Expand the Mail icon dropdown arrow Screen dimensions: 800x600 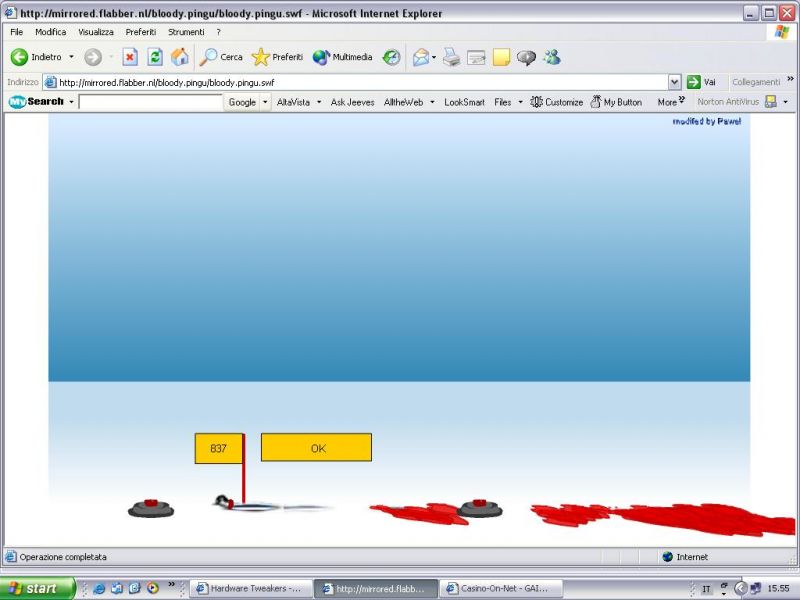[434, 57]
